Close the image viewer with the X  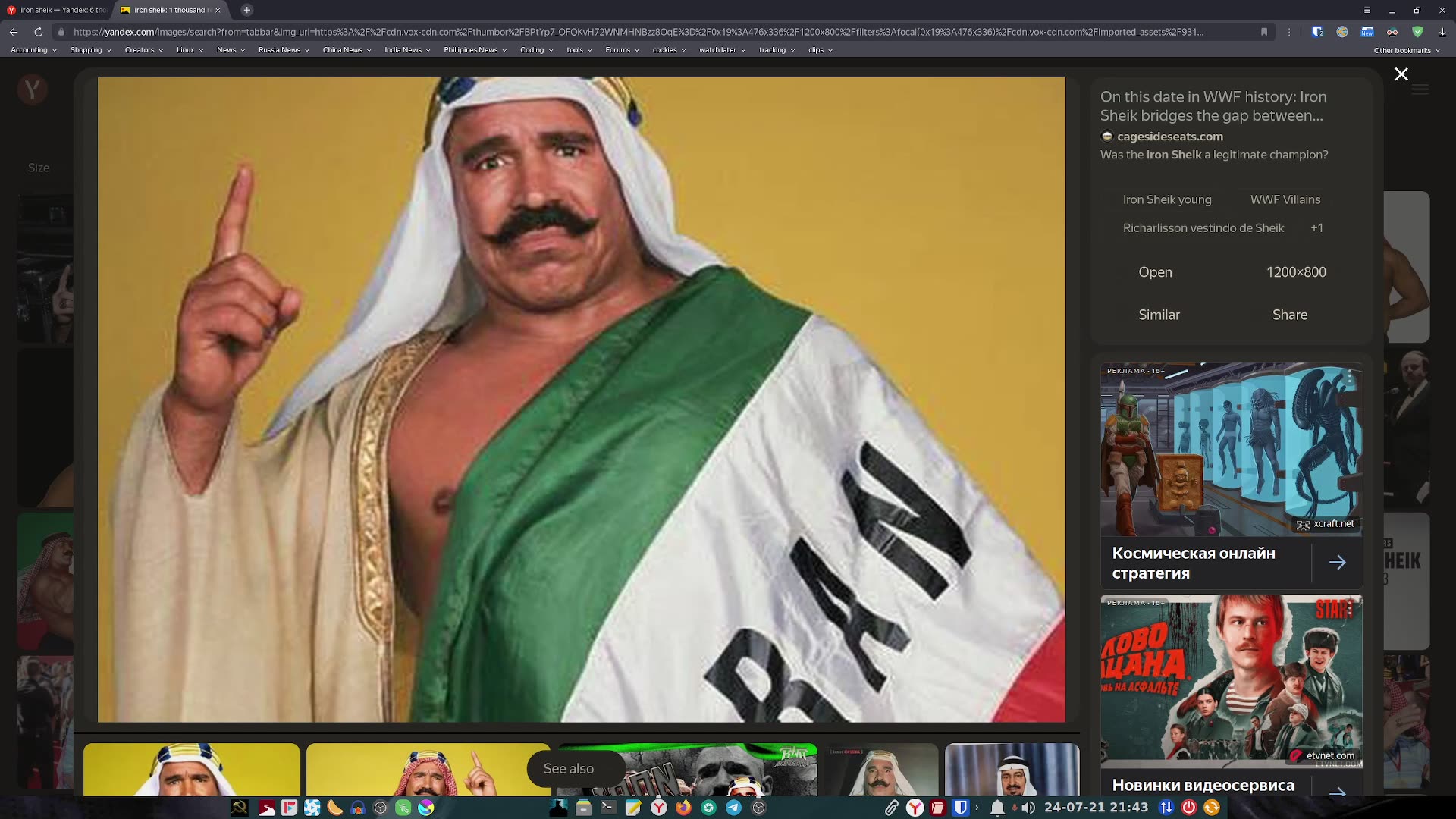(x=1401, y=74)
